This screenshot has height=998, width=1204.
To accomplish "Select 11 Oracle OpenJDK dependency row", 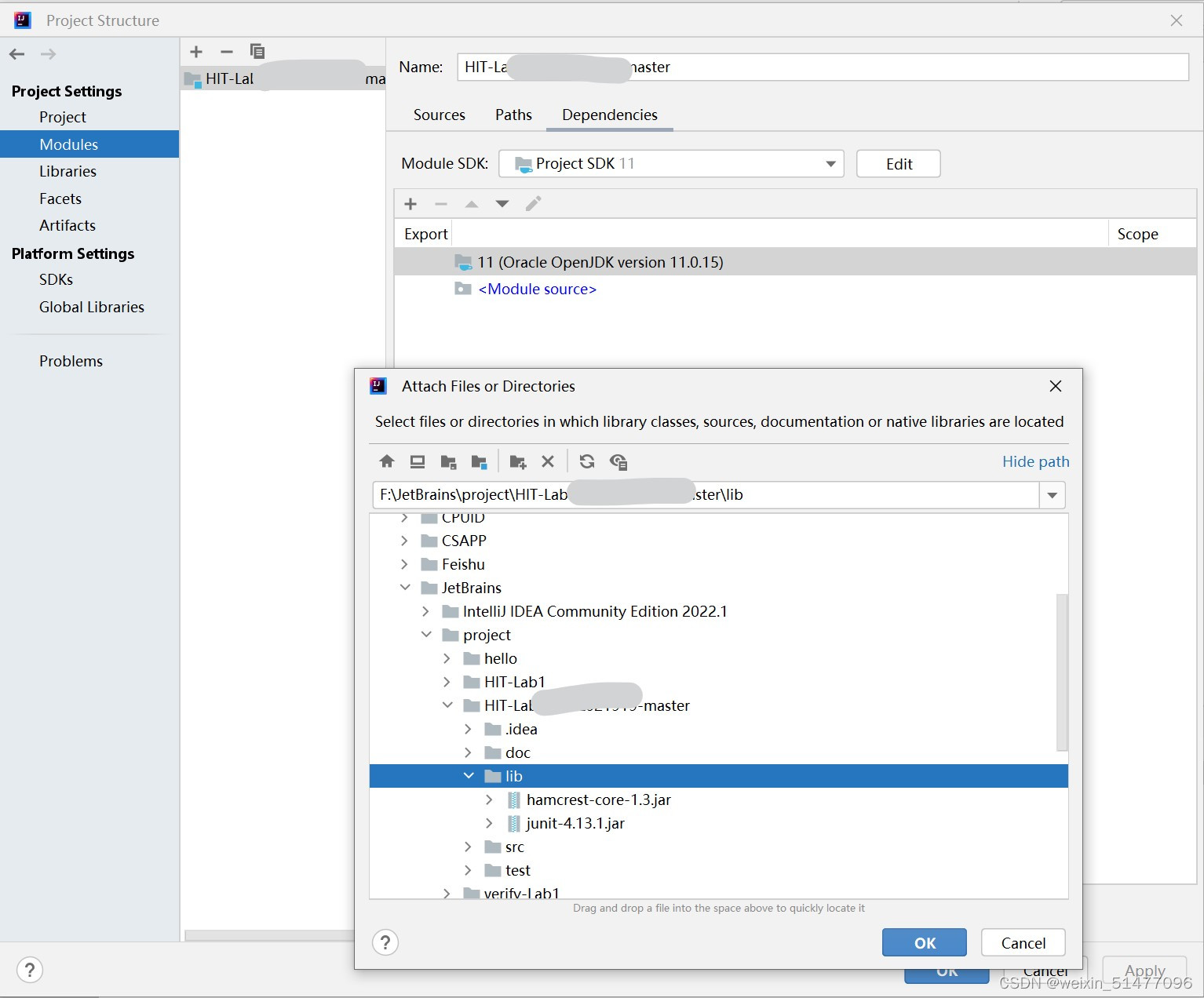I will (795, 262).
